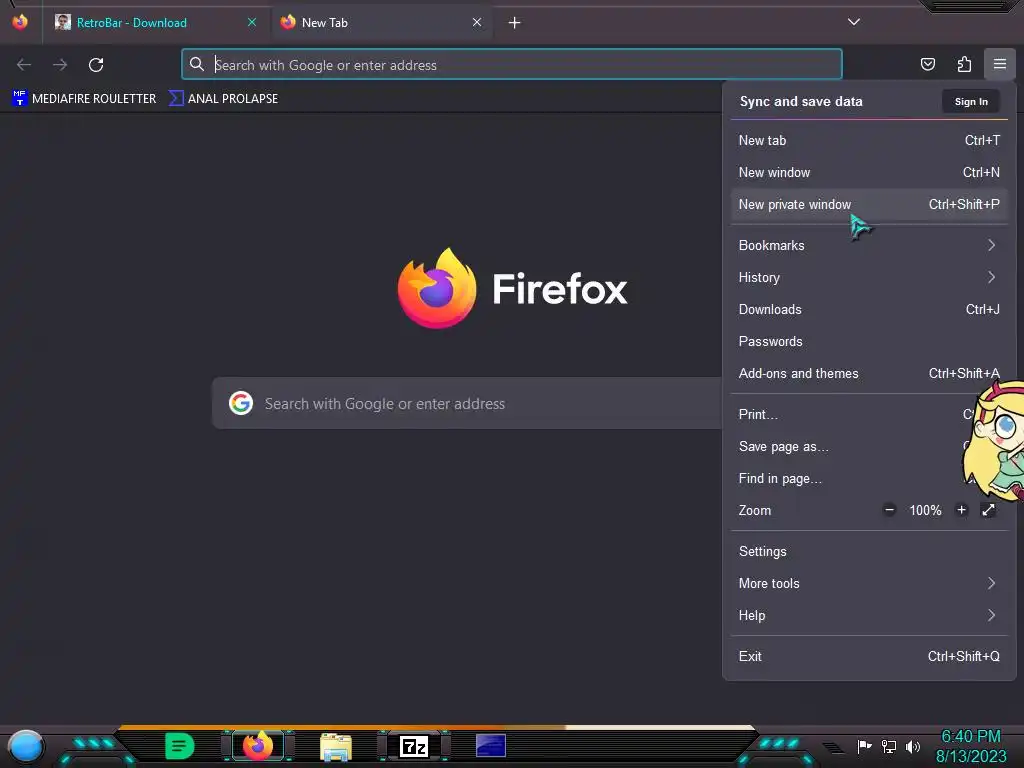Open Passwords from menu

869,342
